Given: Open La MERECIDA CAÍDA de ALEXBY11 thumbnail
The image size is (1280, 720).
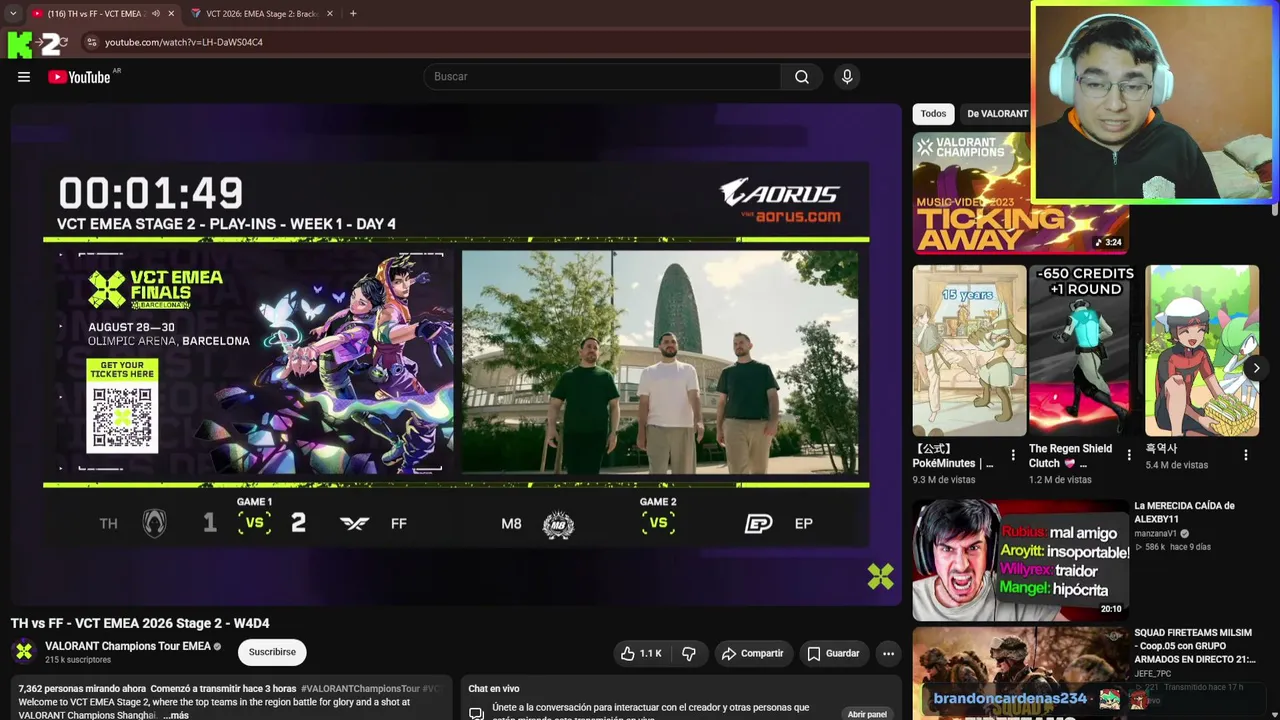Looking at the screenshot, I should pos(1020,560).
